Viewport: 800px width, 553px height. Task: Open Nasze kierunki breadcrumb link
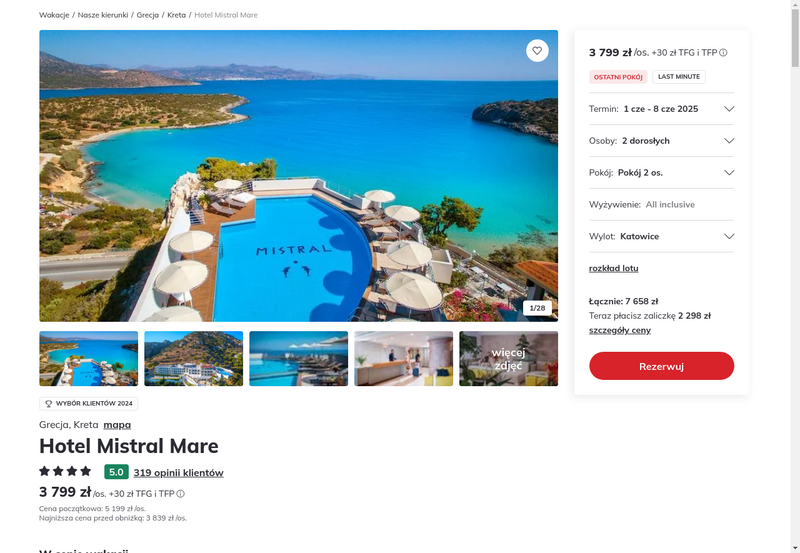[103, 15]
